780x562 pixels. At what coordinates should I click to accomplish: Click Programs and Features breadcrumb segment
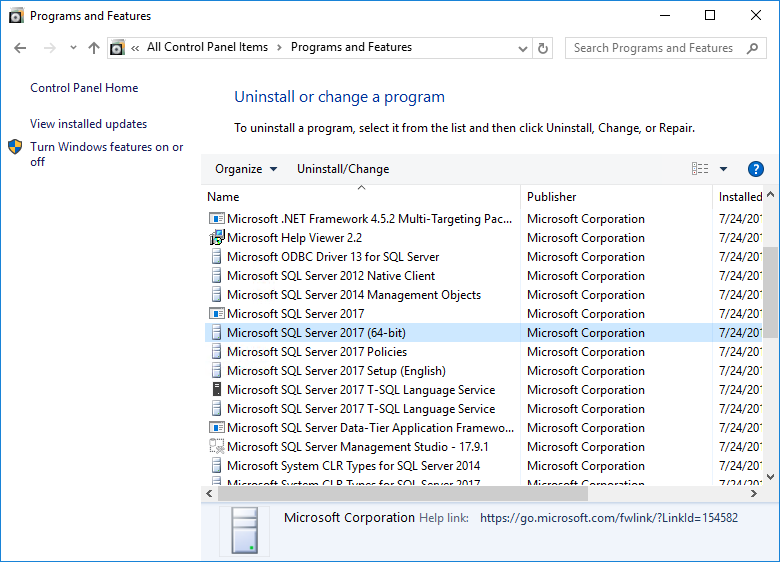pos(351,47)
